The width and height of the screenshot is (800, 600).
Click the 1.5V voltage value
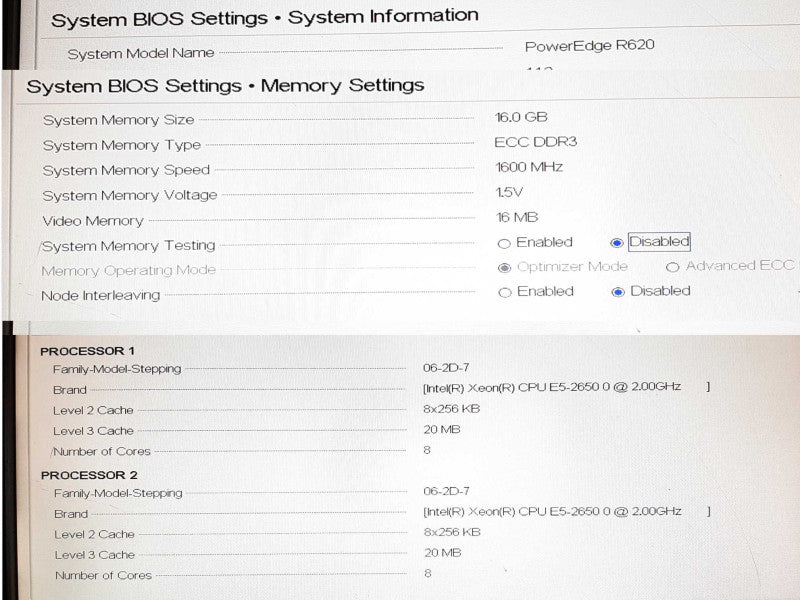[509, 192]
